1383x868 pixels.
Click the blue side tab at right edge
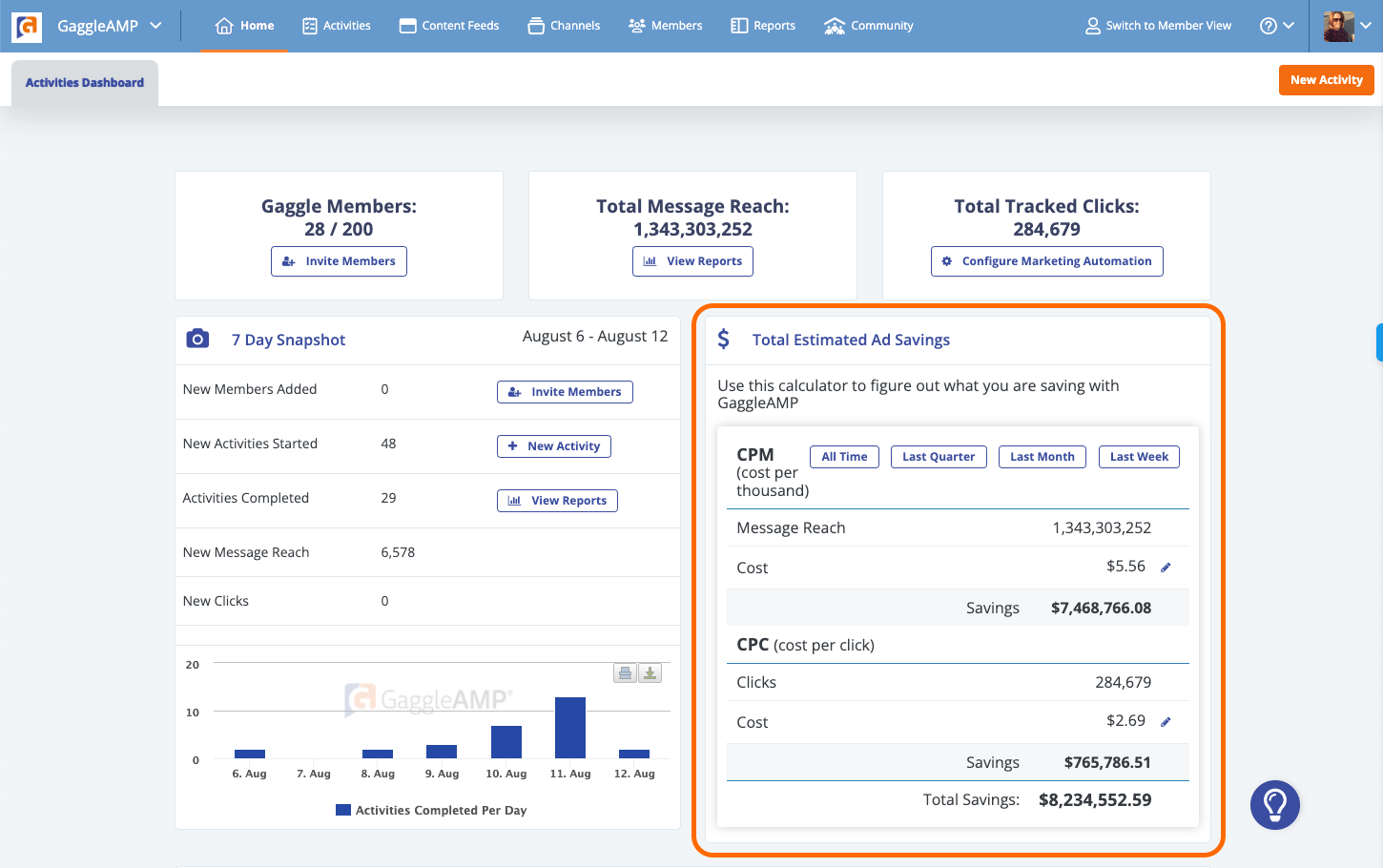1379,342
